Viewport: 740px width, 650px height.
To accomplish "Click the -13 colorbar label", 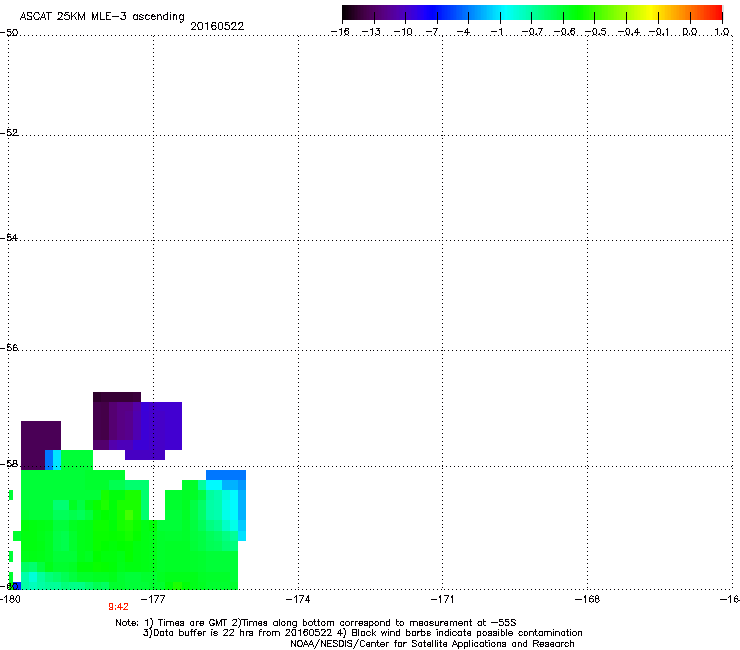I will (x=371, y=32).
